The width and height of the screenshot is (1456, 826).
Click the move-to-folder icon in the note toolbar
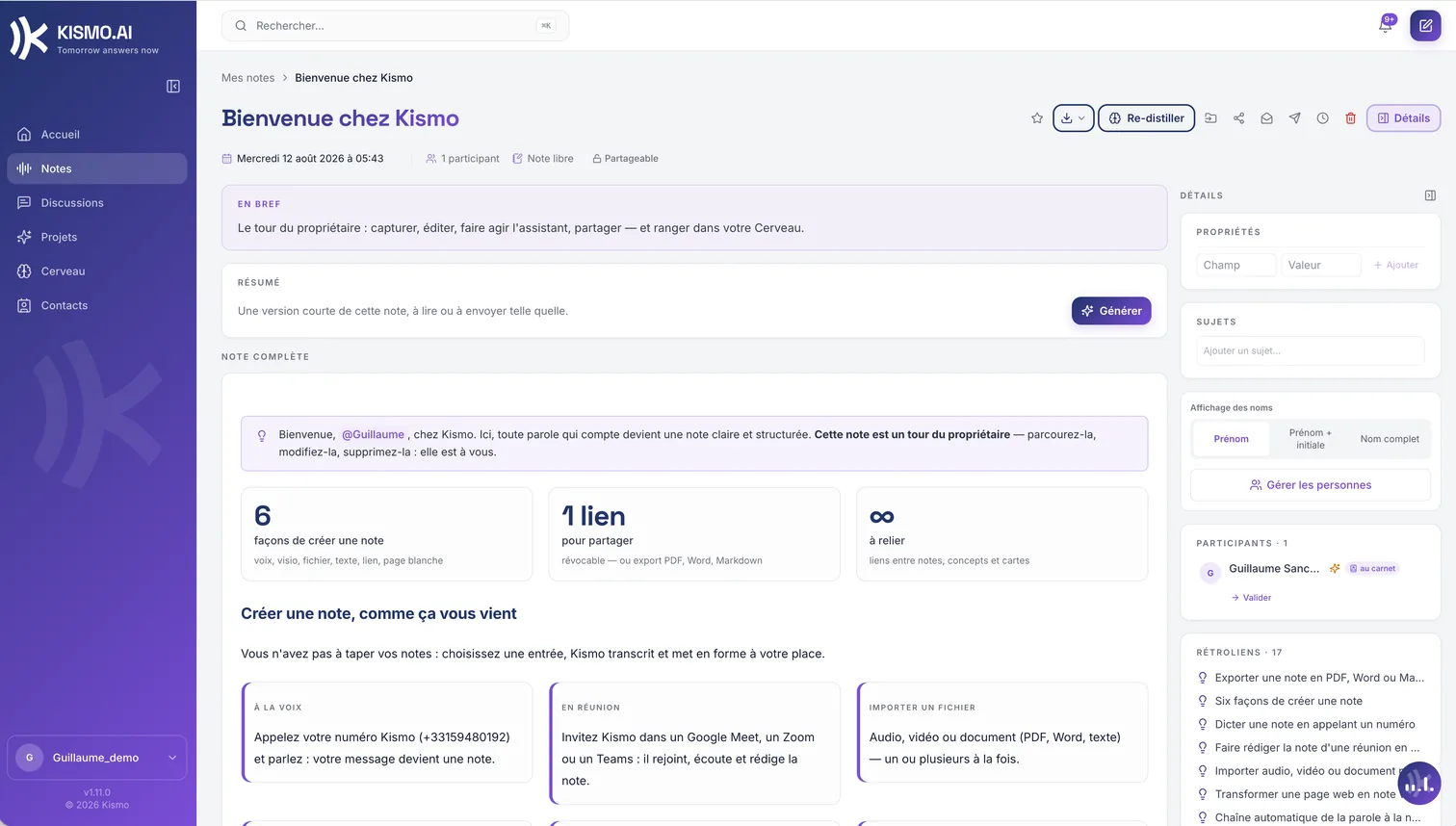pos(1211,118)
